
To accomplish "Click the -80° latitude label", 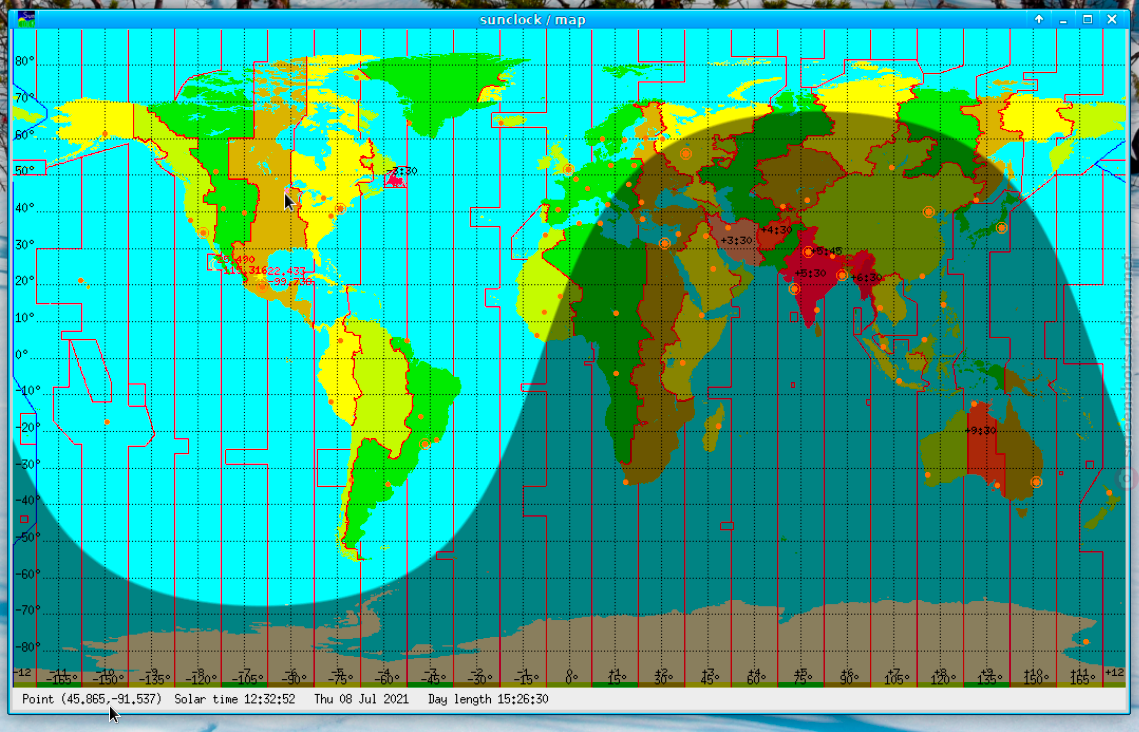I will click(26, 647).
